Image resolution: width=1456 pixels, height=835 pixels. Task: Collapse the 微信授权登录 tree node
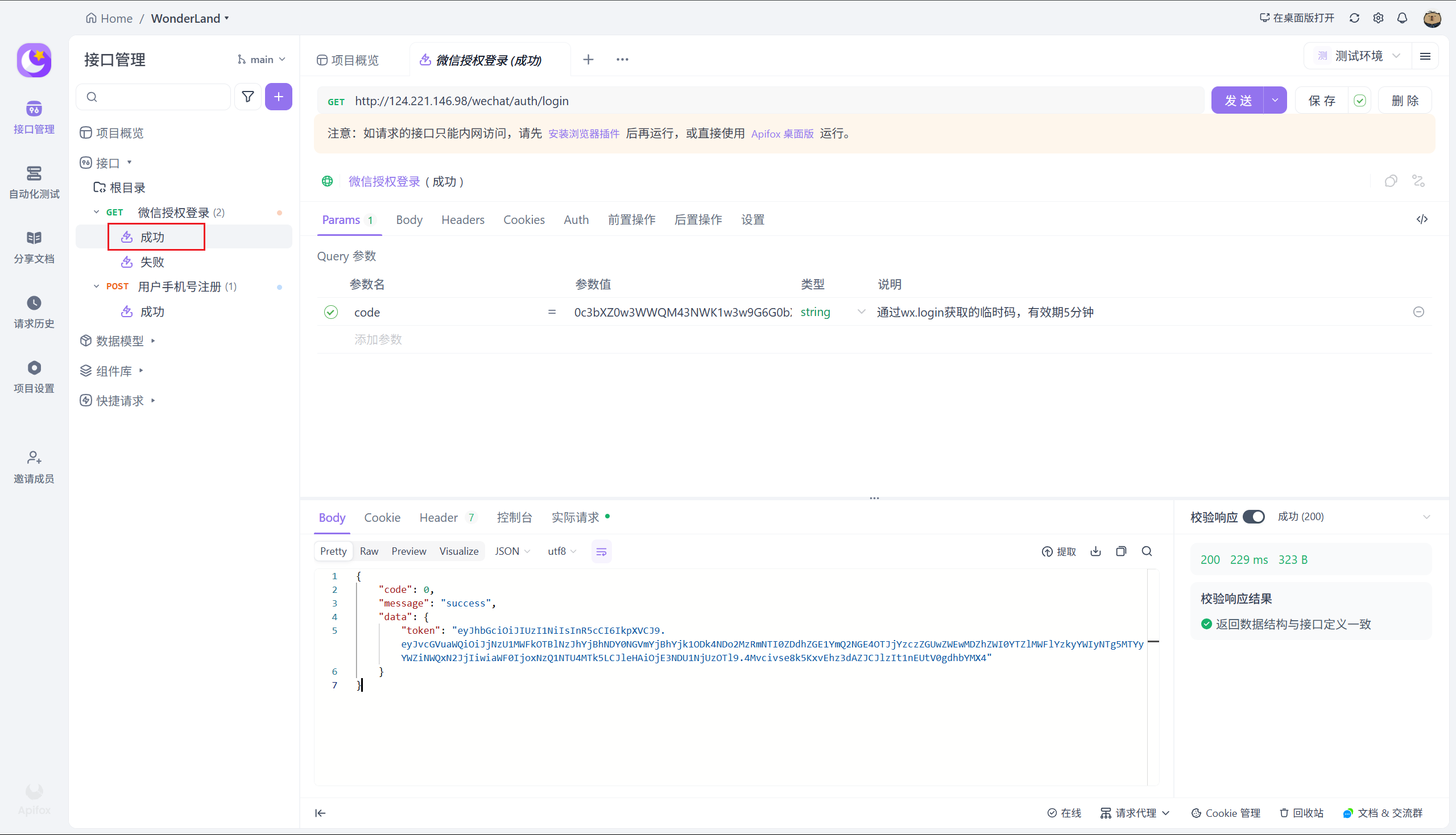click(x=96, y=212)
